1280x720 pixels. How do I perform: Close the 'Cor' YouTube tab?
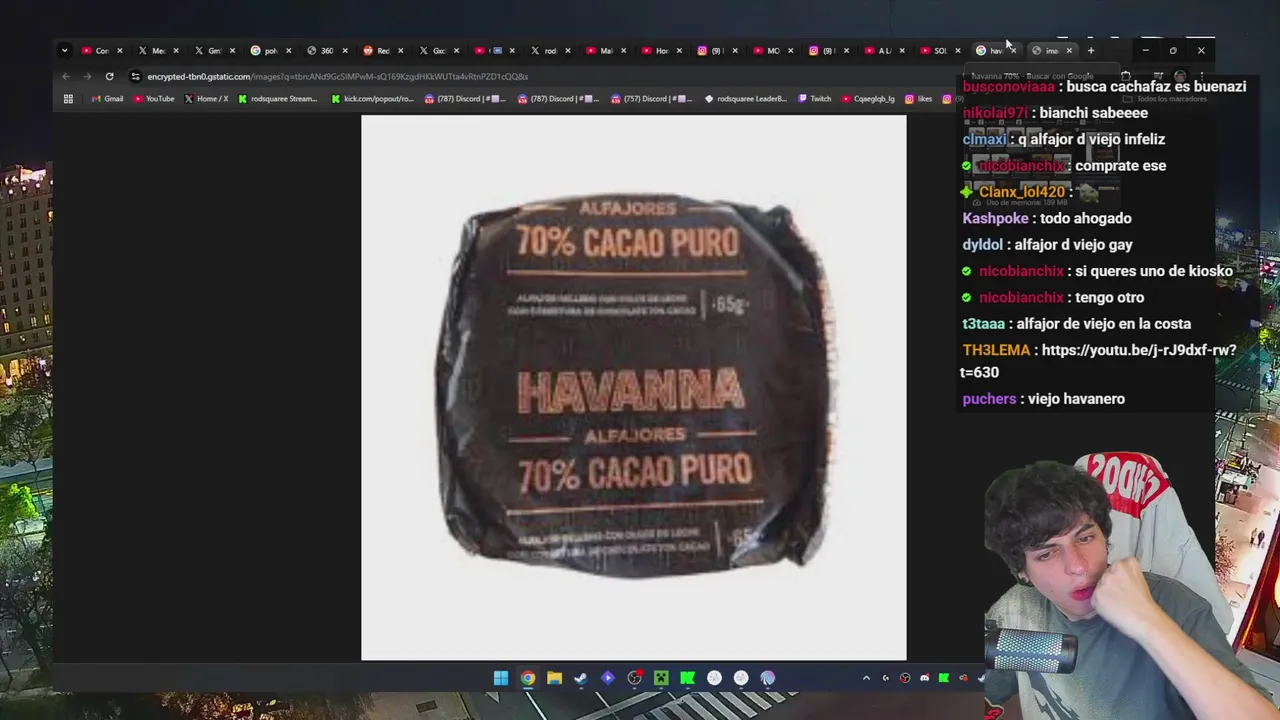(119, 50)
